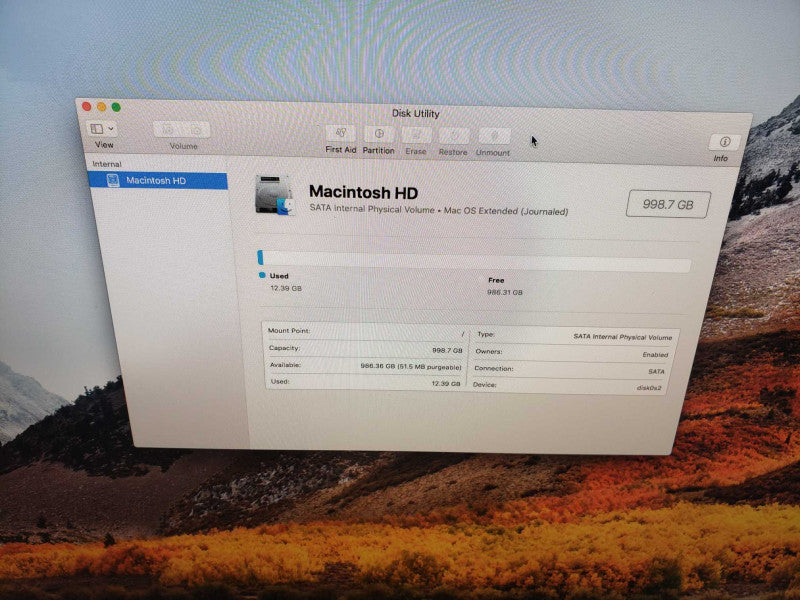Open the Info panel button
The height and width of the screenshot is (600, 800).
click(723, 142)
